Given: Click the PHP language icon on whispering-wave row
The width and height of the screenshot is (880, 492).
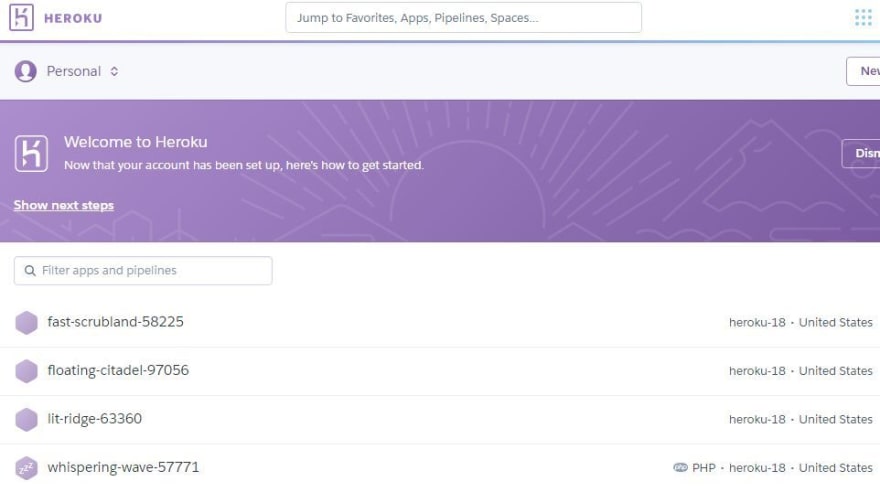Looking at the screenshot, I should coord(680,467).
